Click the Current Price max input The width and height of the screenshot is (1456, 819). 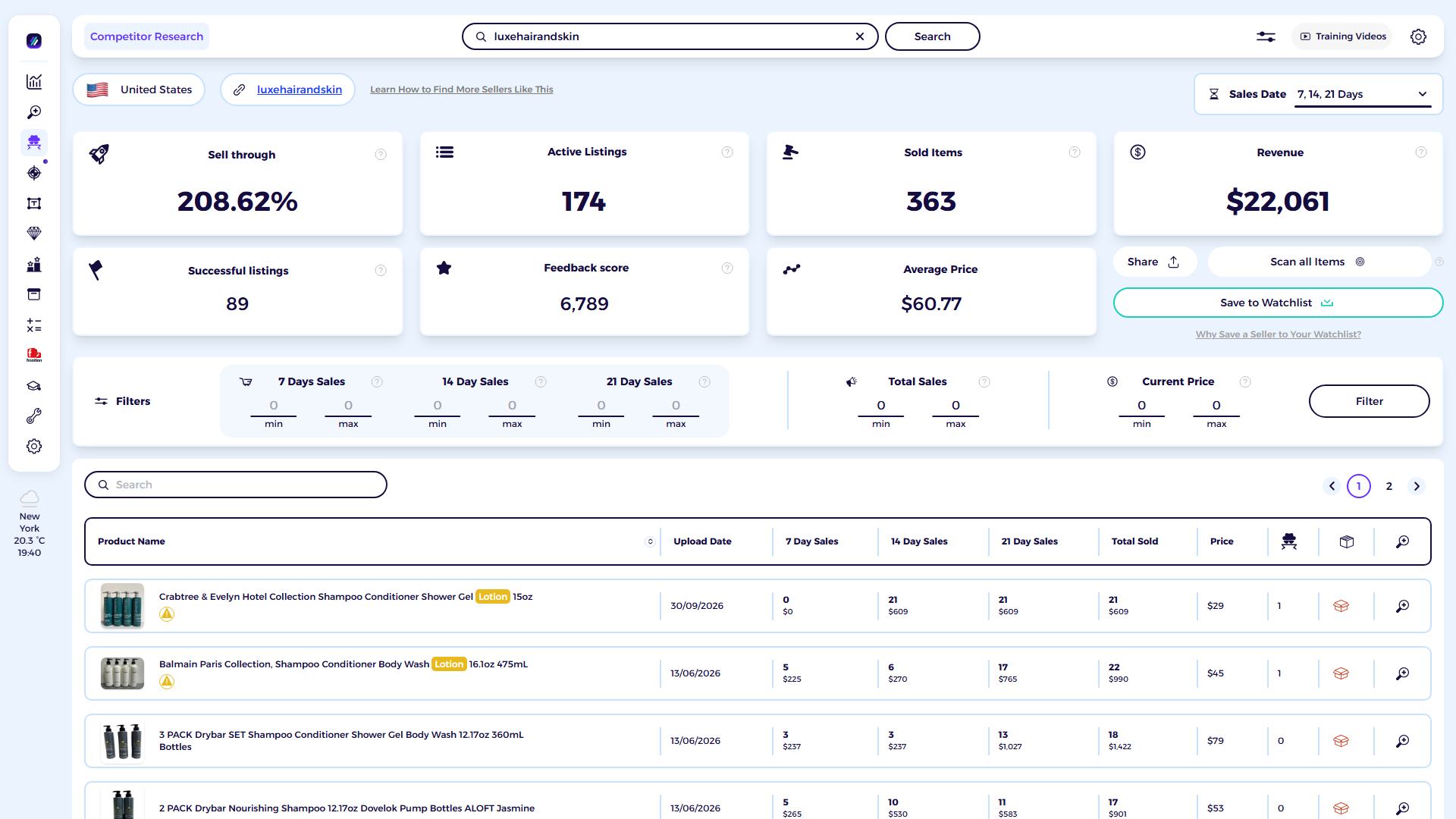point(1216,406)
